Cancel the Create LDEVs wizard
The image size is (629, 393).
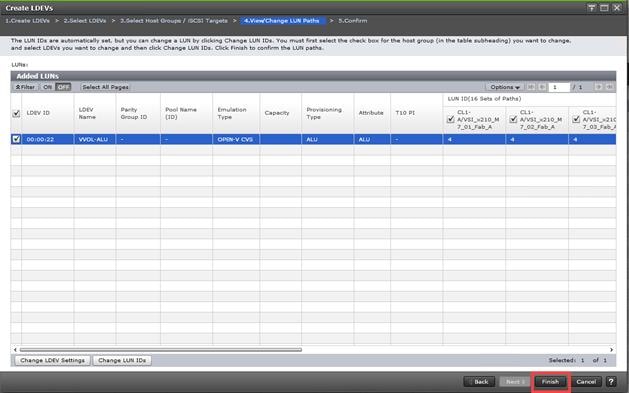coord(586,382)
